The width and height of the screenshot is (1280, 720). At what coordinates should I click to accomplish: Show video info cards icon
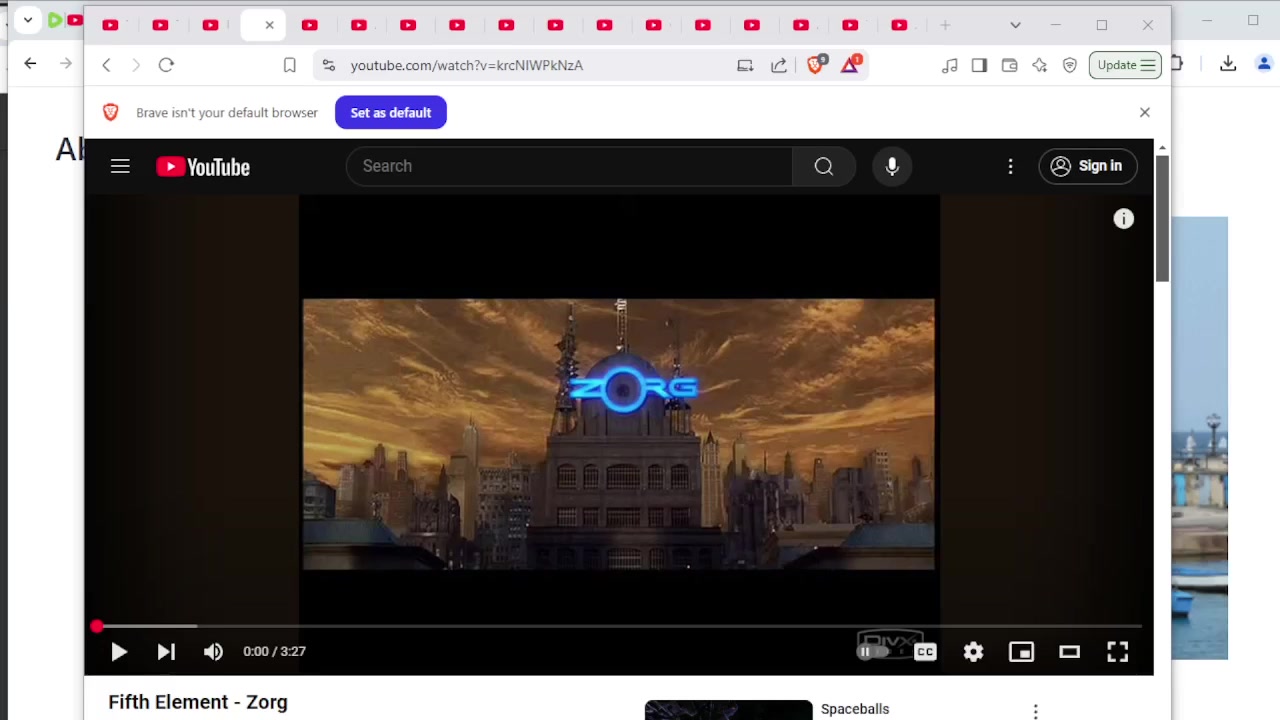1124,219
